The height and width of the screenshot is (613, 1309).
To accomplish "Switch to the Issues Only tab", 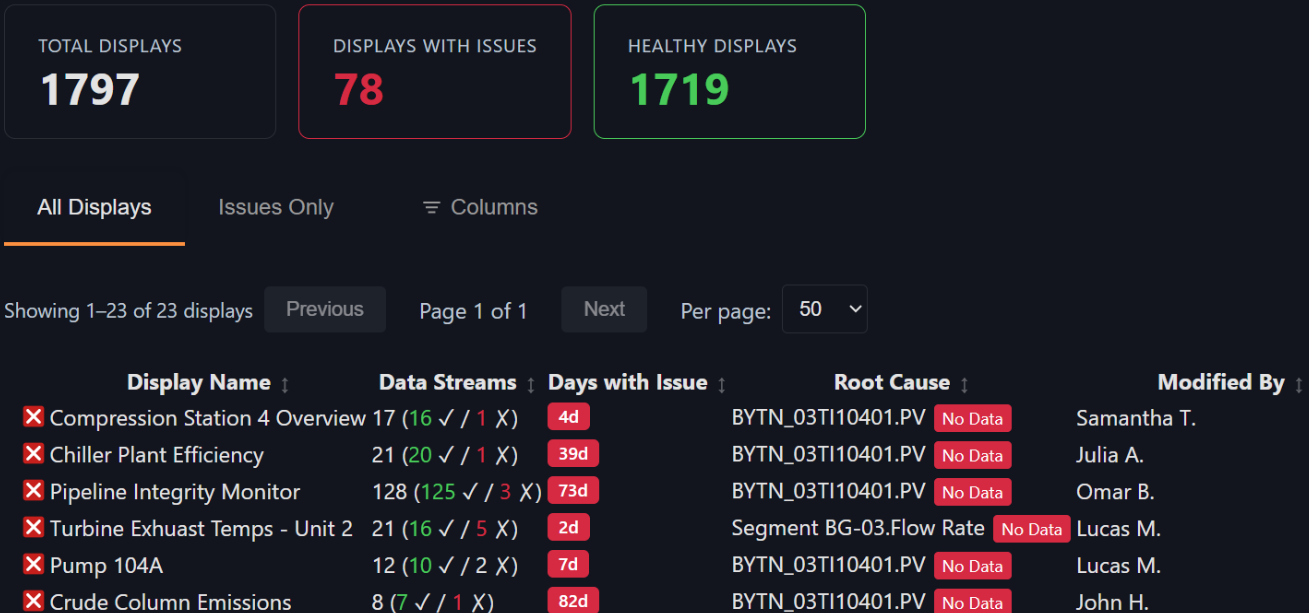I will [x=276, y=208].
